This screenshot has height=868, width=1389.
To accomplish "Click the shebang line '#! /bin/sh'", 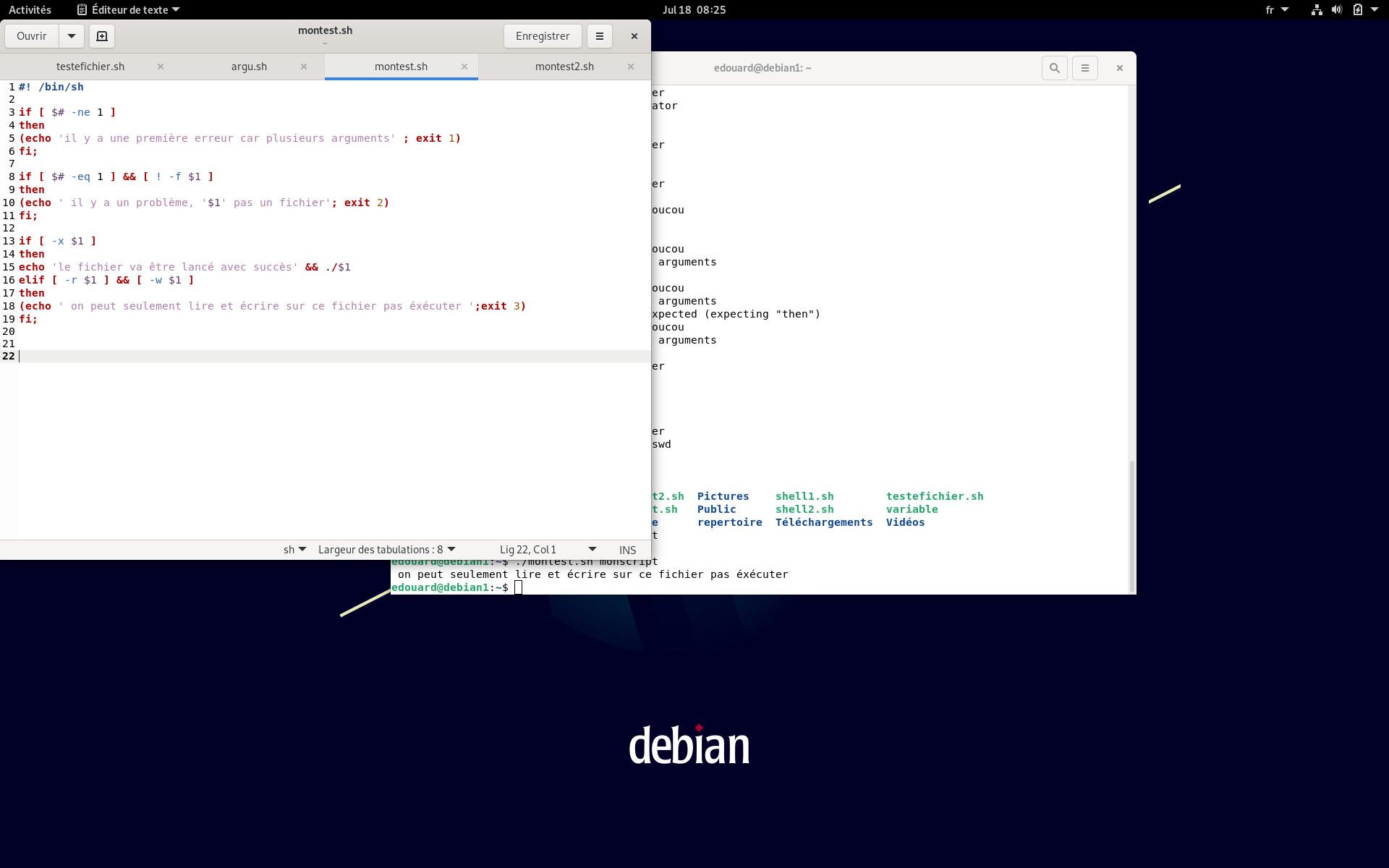I will pyautogui.click(x=51, y=87).
